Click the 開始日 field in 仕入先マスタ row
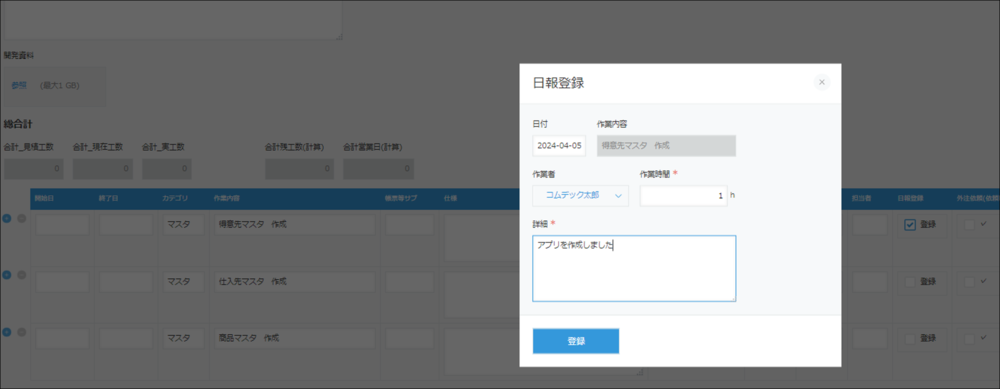 tap(62, 281)
